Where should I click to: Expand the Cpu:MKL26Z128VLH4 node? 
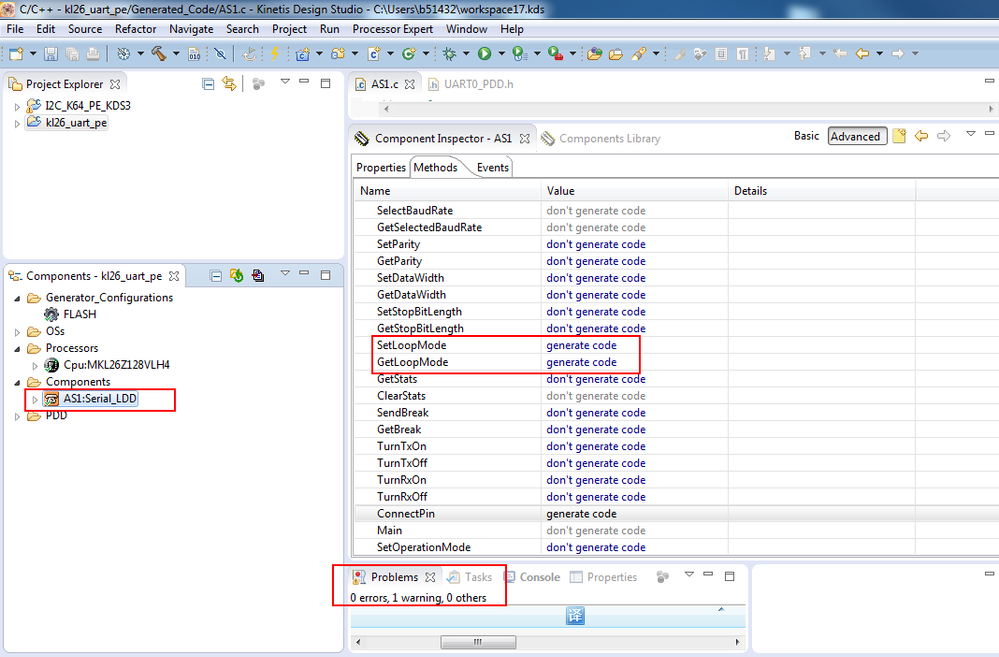[x=35, y=366]
